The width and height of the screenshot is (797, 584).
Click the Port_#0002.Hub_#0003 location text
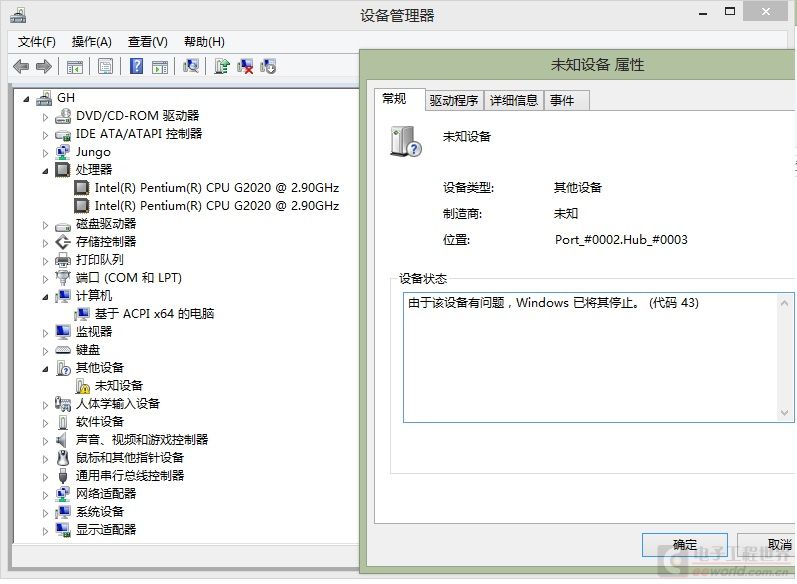tap(621, 240)
